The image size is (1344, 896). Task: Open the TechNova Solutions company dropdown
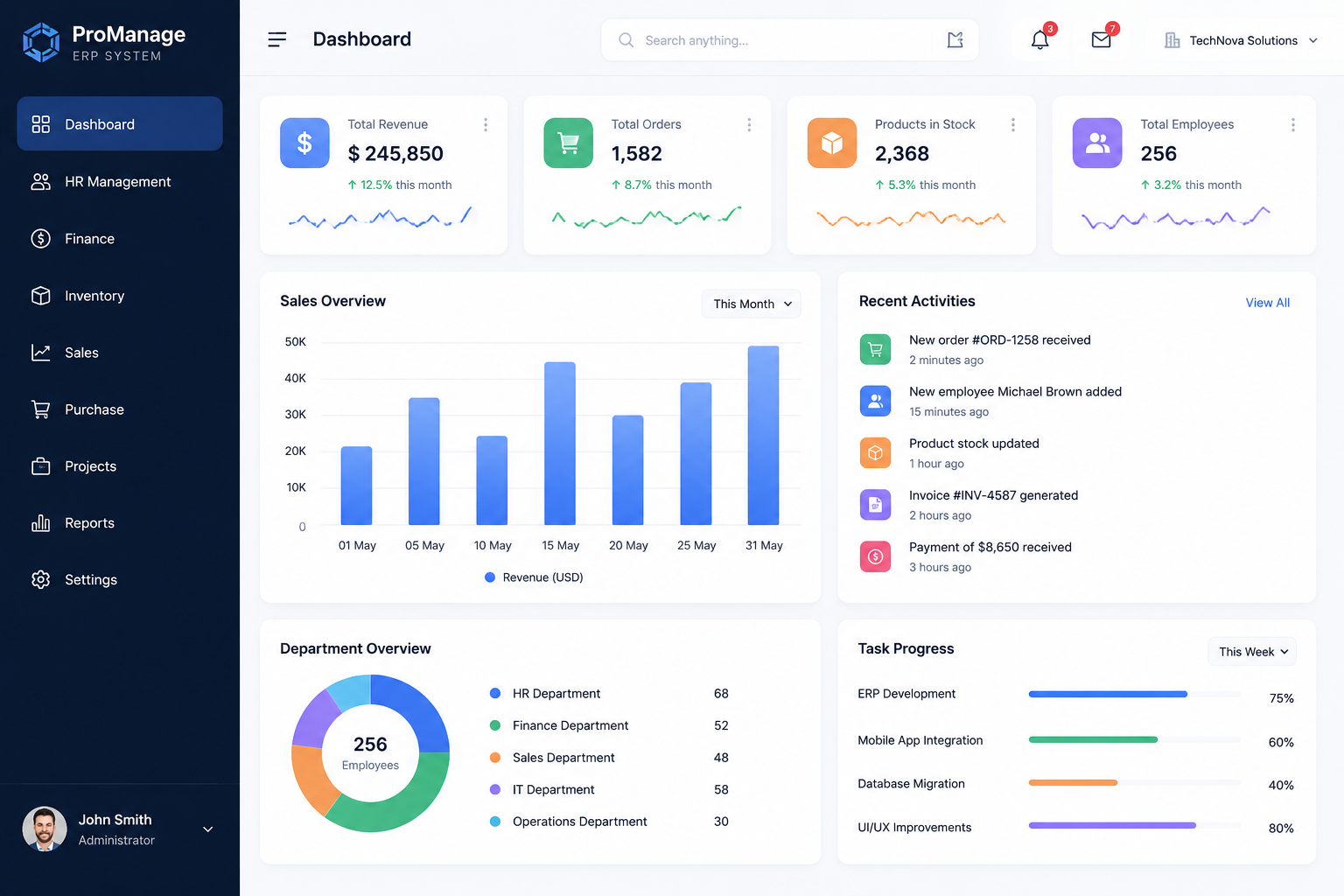tap(1241, 40)
